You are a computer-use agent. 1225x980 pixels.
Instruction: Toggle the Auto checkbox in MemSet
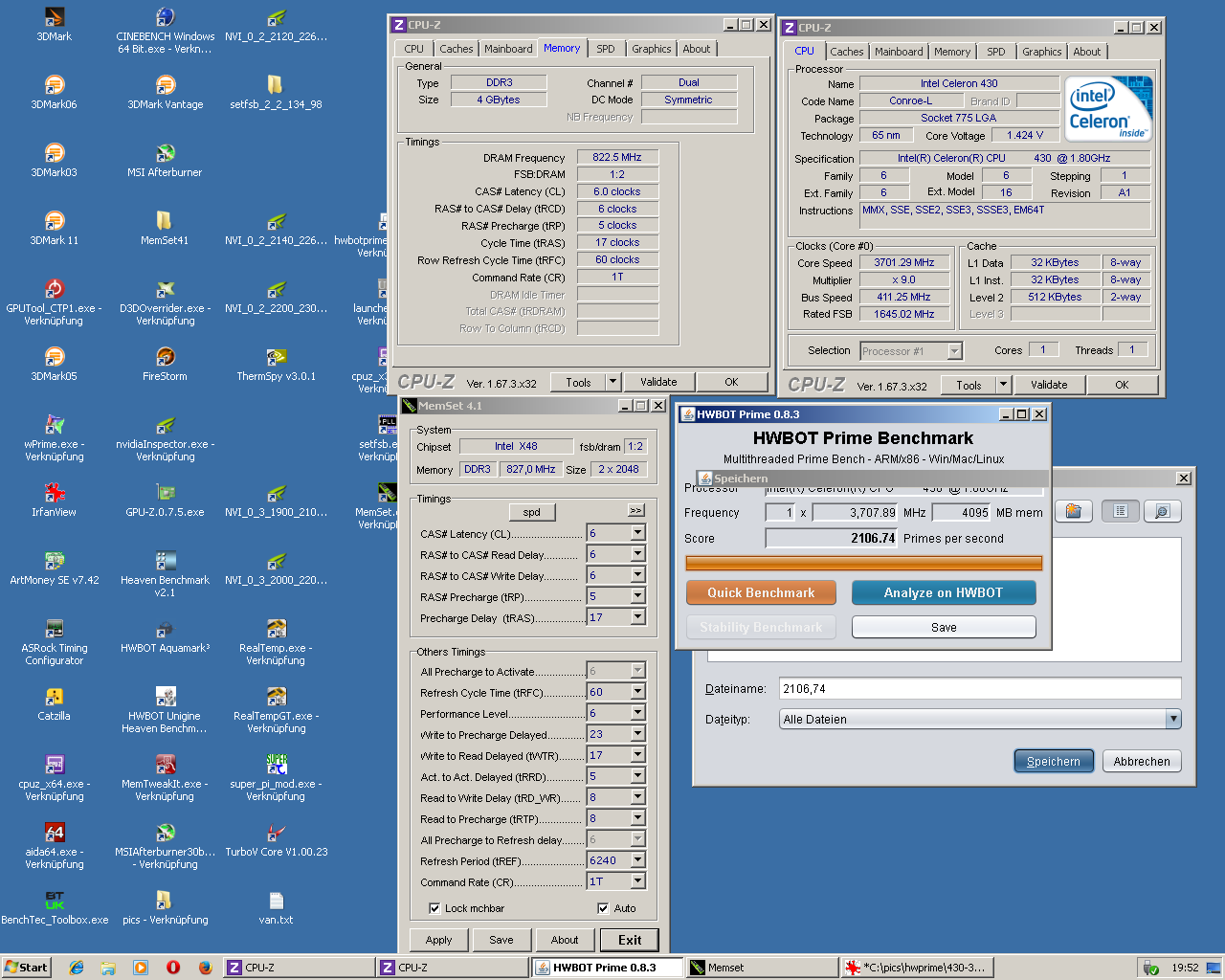click(603, 908)
